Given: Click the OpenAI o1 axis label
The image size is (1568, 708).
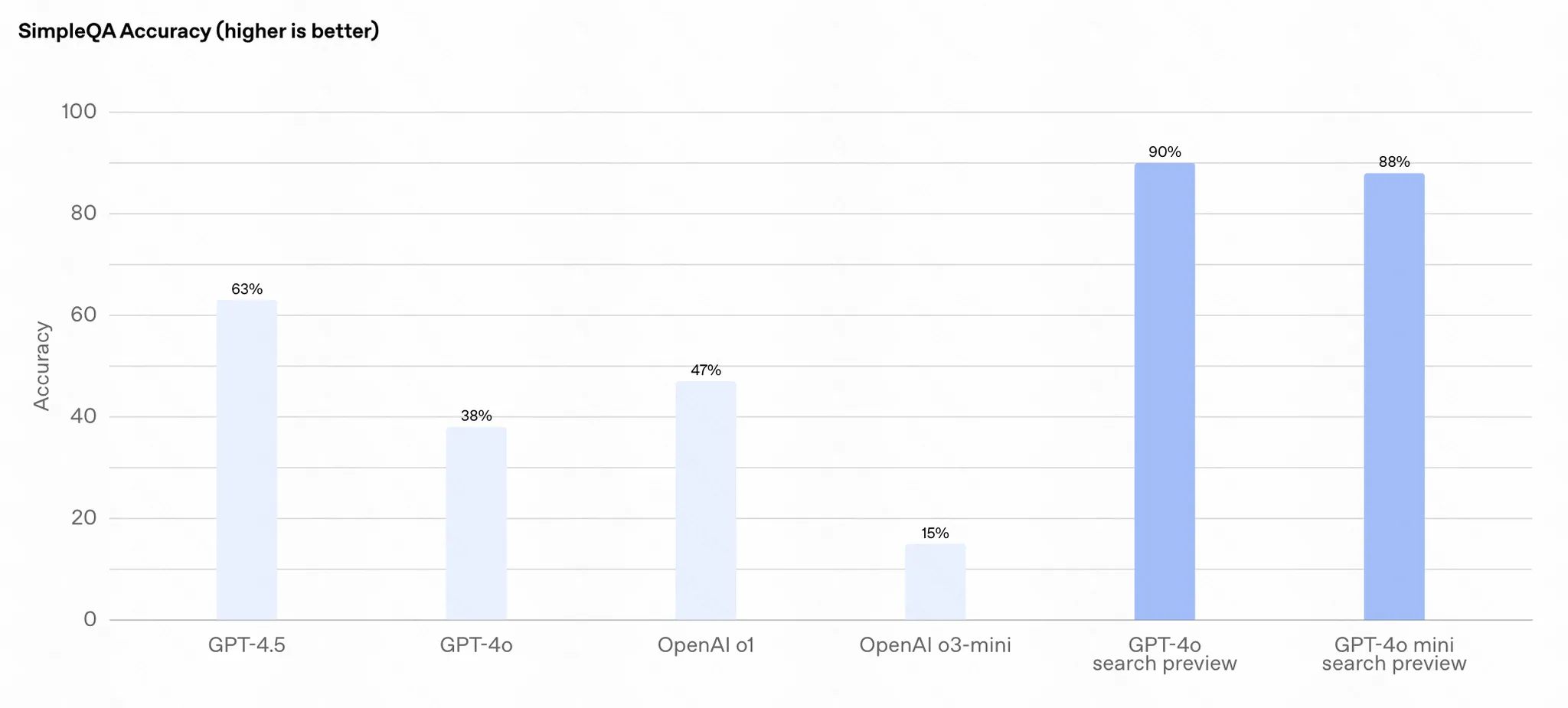Looking at the screenshot, I should (x=706, y=645).
